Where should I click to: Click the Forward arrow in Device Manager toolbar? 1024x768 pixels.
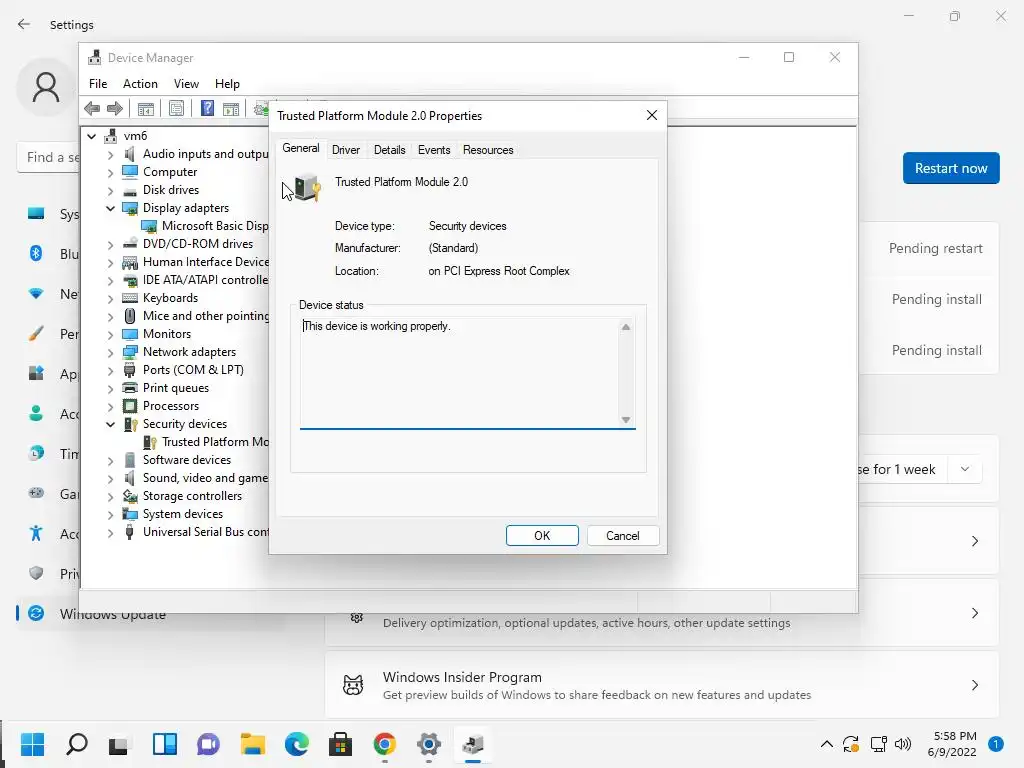[x=115, y=108]
